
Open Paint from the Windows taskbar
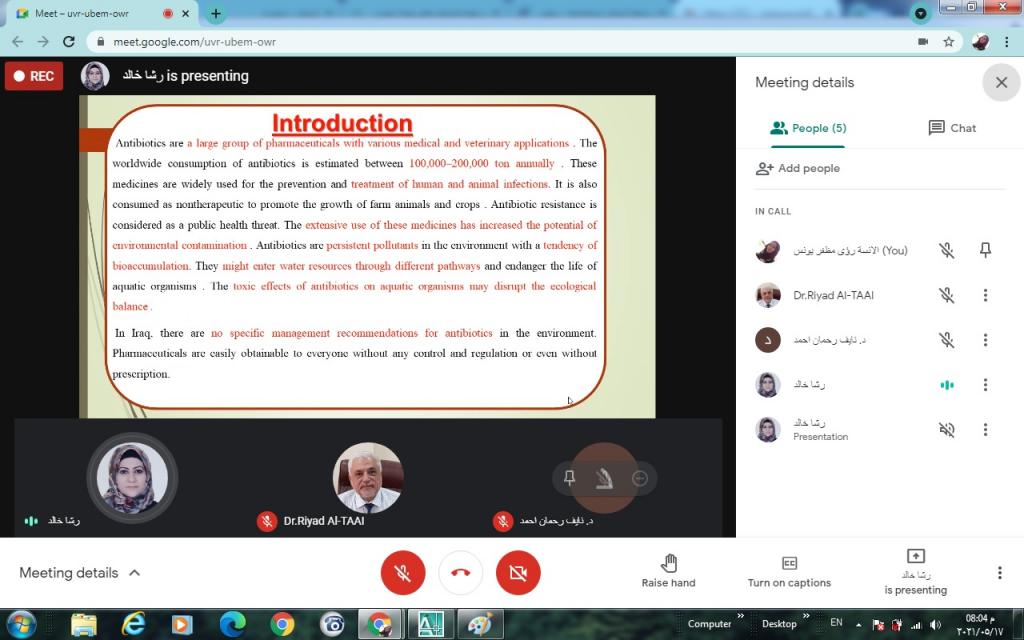pos(480,624)
